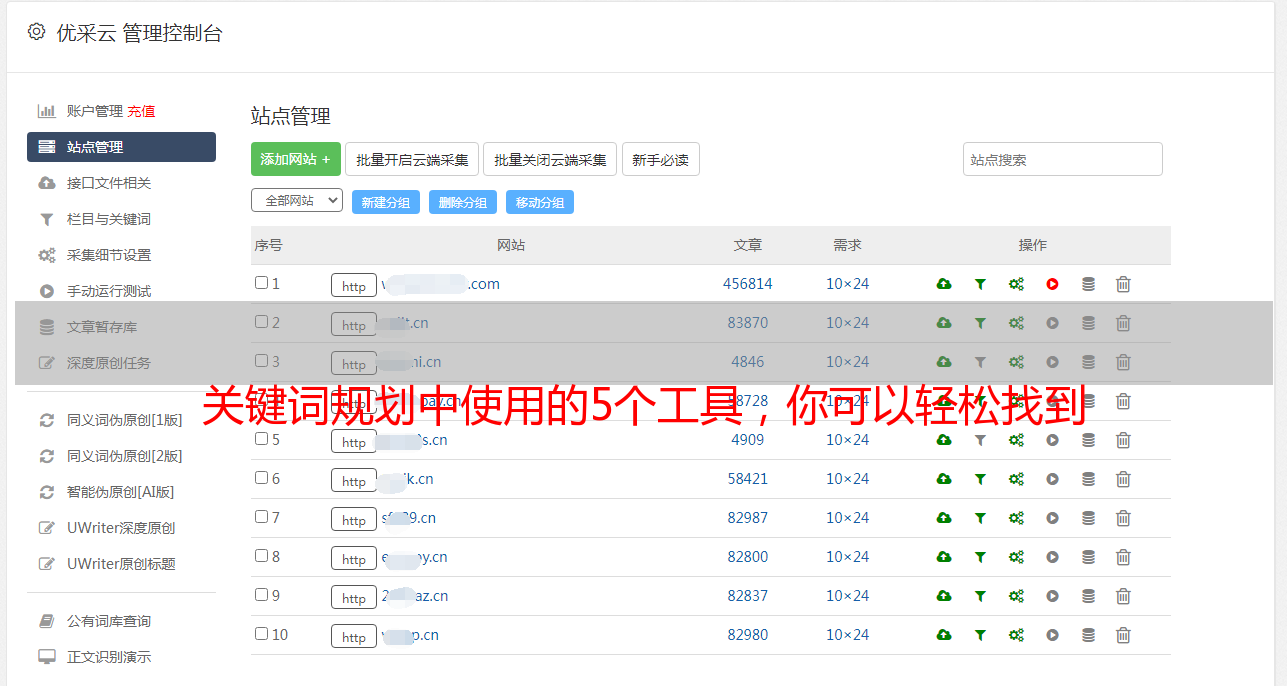Click the gear icon beside 优采云 title
Viewport: 1287px width, 686px height.
pos(37,32)
